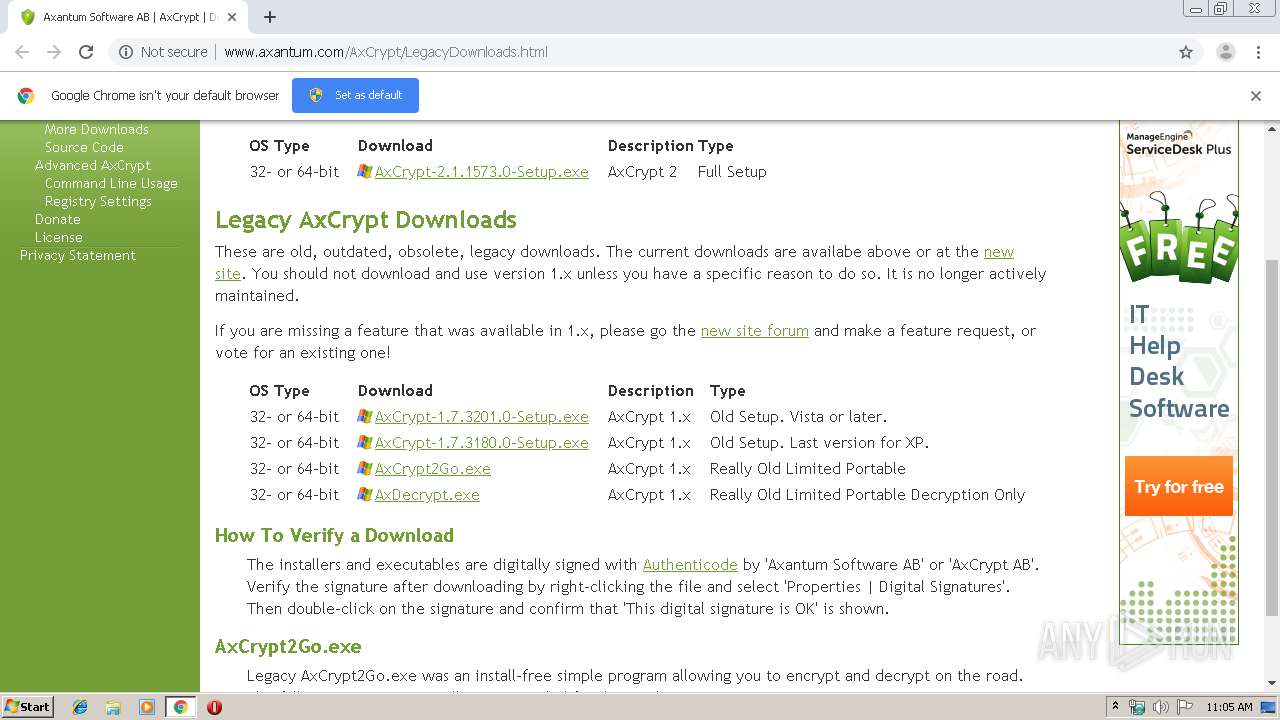This screenshot has height=720, width=1280.
Task: Click the How To Verify a Download heading
Action: click(334, 536)
